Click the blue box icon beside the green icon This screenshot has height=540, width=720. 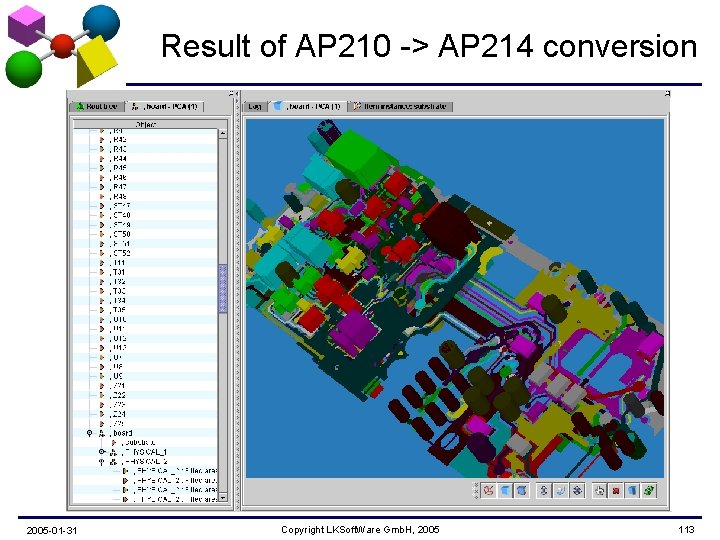point(632,490)
